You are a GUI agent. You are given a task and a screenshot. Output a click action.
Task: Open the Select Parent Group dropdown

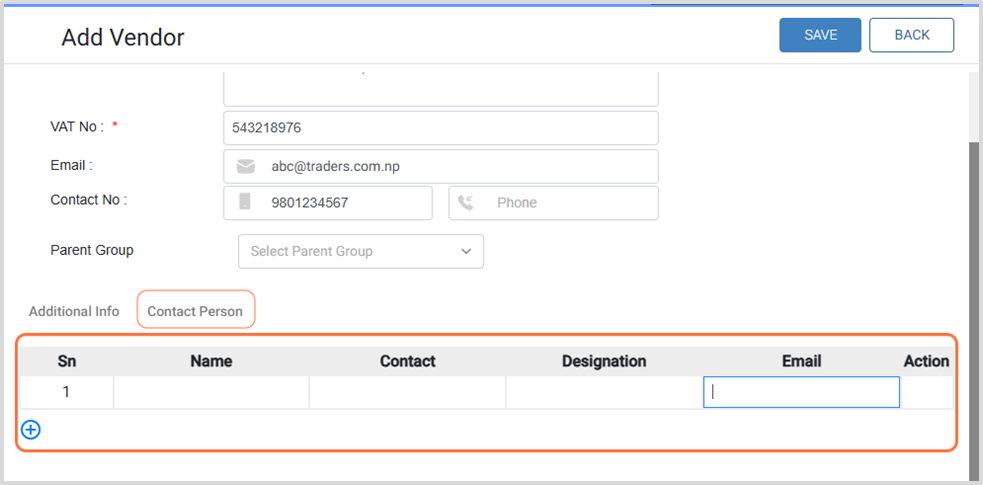pos(360,251)
